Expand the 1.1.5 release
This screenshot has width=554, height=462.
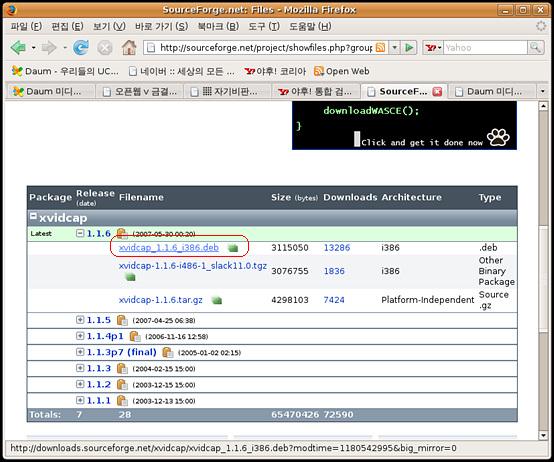pos(80,320)
